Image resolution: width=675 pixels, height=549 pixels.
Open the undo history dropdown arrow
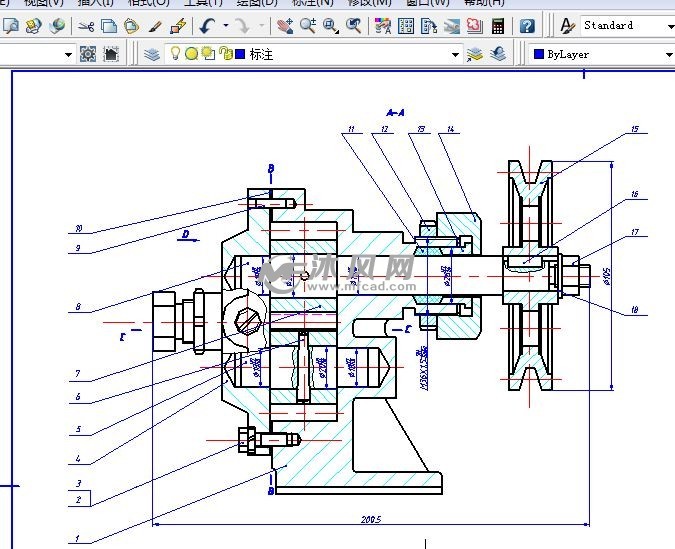point(226,26)
